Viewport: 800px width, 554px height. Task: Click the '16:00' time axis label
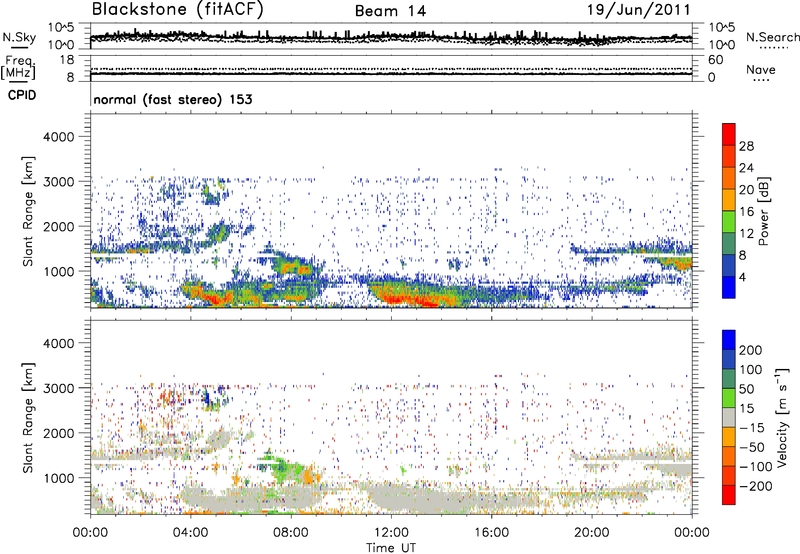click(x=491, y=533)
